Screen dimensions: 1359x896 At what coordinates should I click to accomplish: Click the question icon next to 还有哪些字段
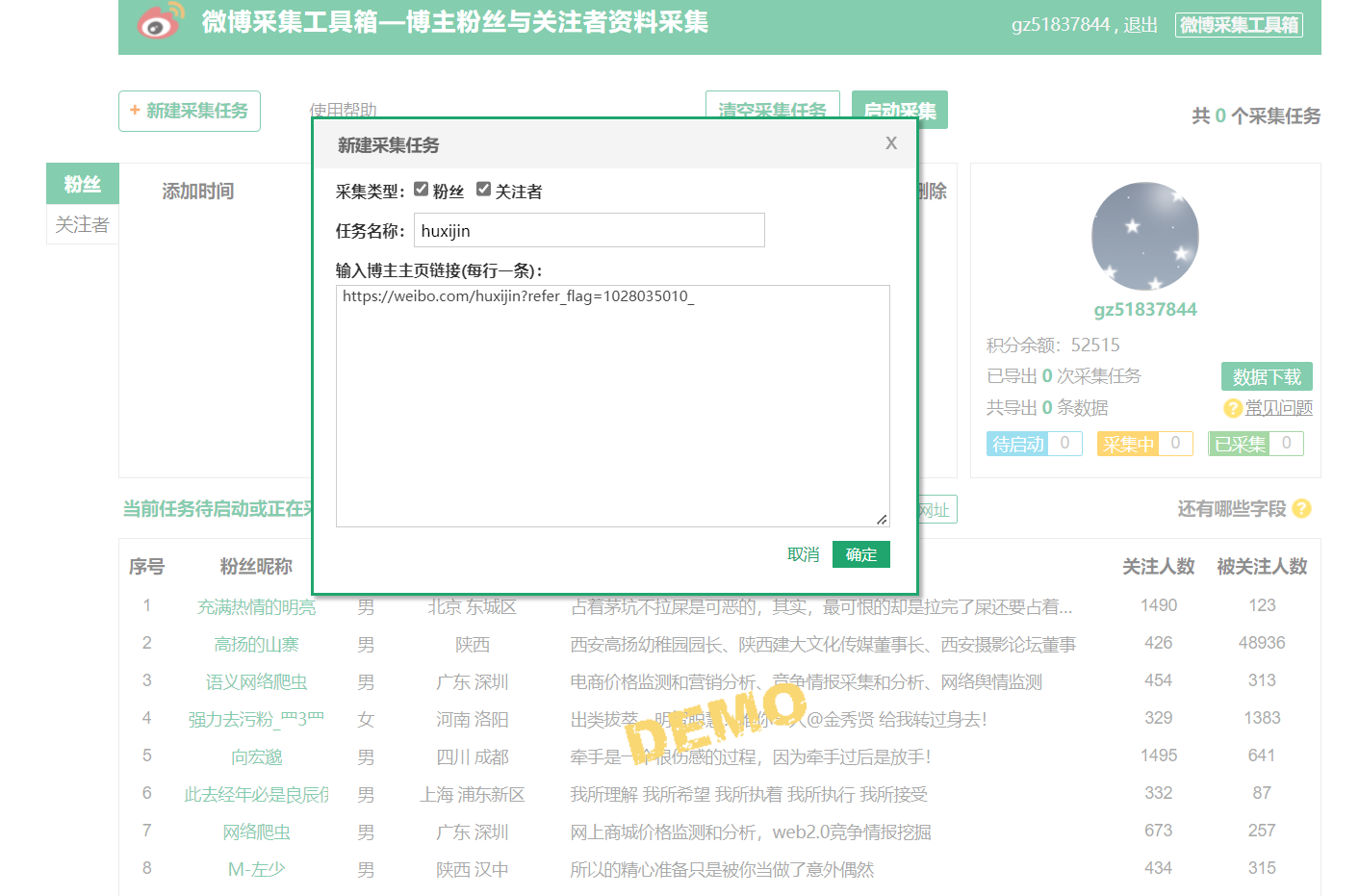tap(1301, 508)
